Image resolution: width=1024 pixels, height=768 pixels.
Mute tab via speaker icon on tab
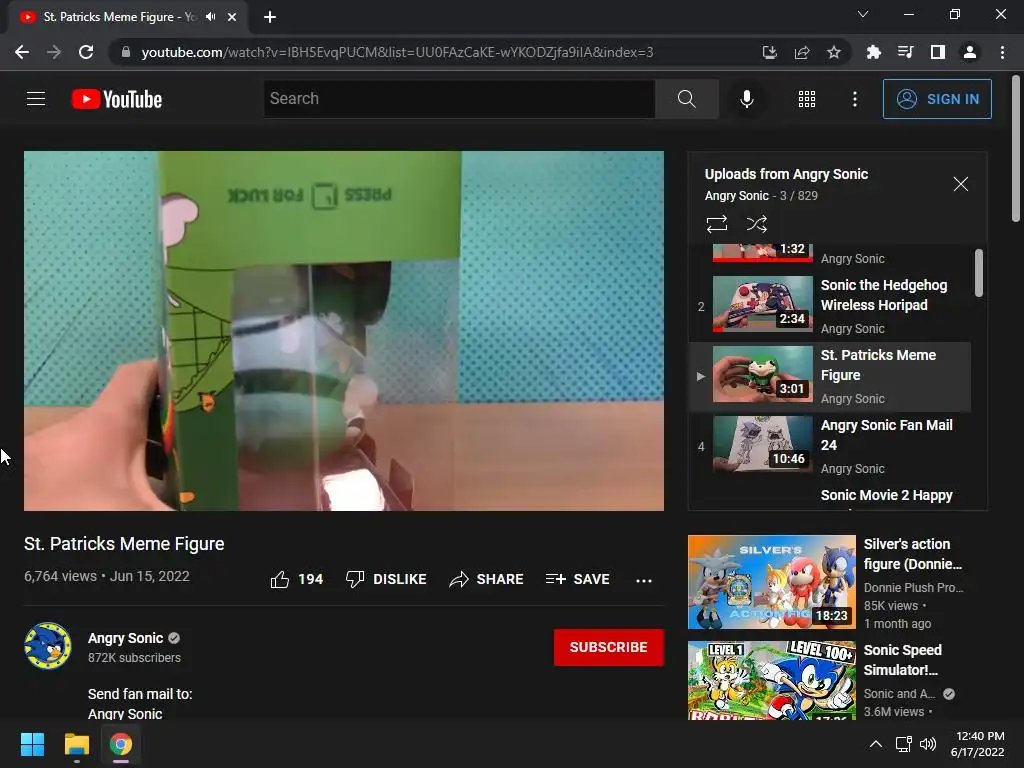(x=210, y=17)
